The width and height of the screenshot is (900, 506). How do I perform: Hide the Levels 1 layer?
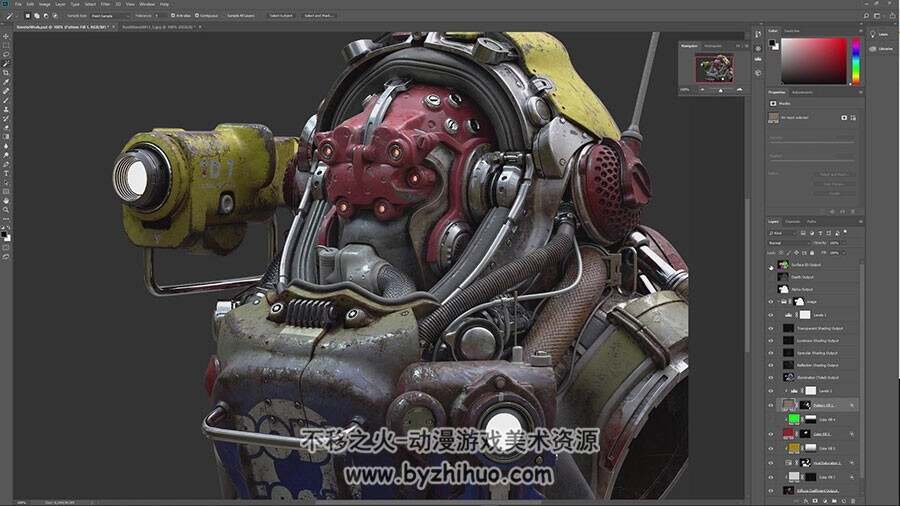[771, 314]
